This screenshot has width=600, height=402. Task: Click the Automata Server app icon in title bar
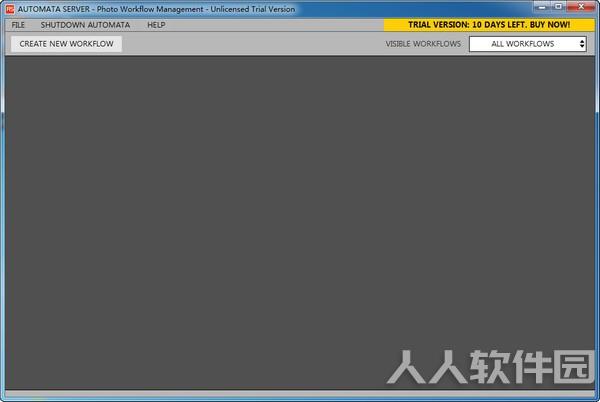[x=10, y=9]
